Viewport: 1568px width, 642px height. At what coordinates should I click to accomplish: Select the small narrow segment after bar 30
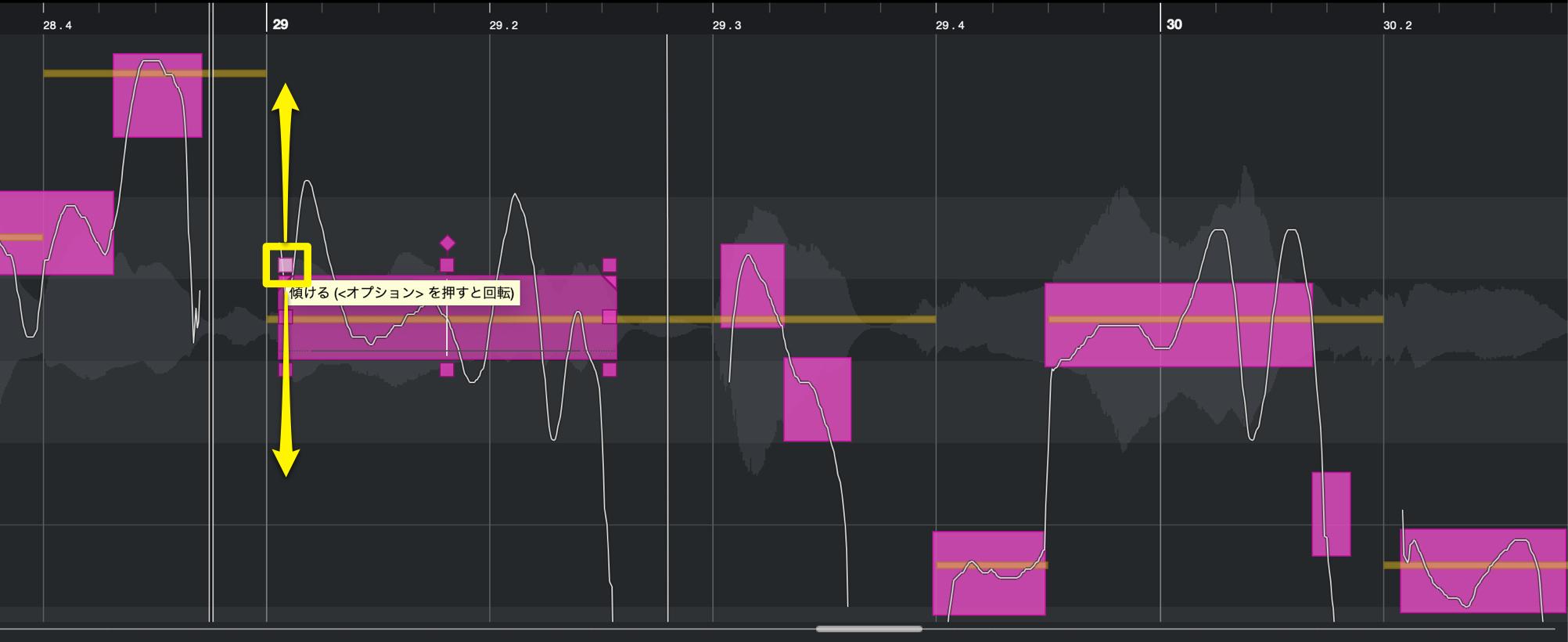1331,514
